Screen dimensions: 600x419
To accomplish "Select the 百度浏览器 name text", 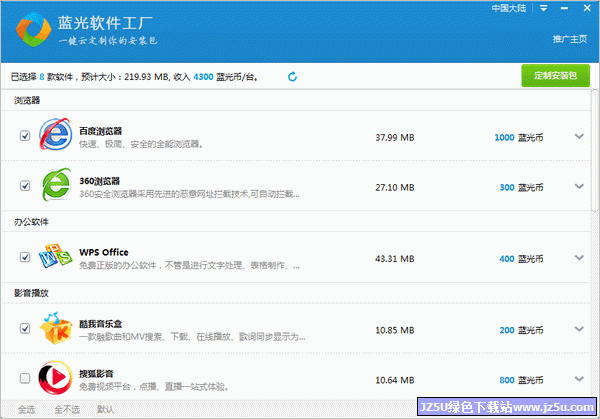I will (x=100, y=131).
